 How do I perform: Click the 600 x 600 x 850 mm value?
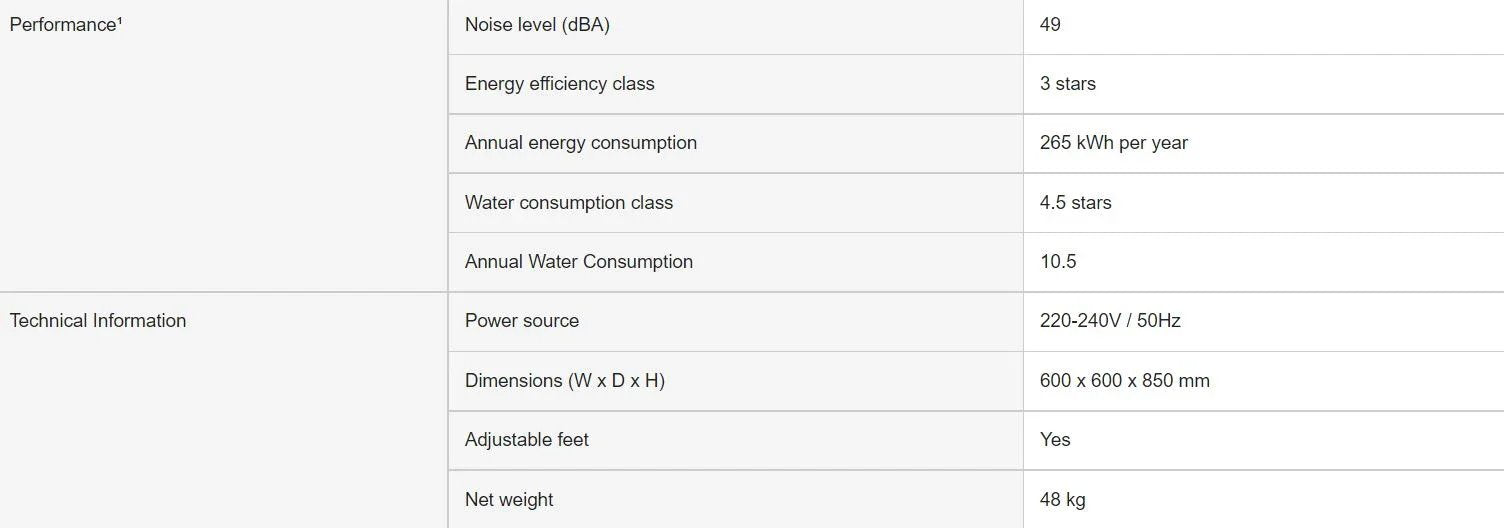click(x=1124, y=381)
